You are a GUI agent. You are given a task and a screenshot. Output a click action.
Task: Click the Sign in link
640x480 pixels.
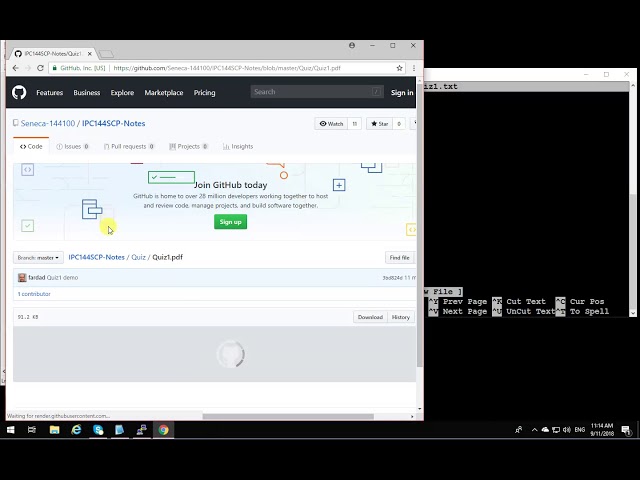point(402,93)
